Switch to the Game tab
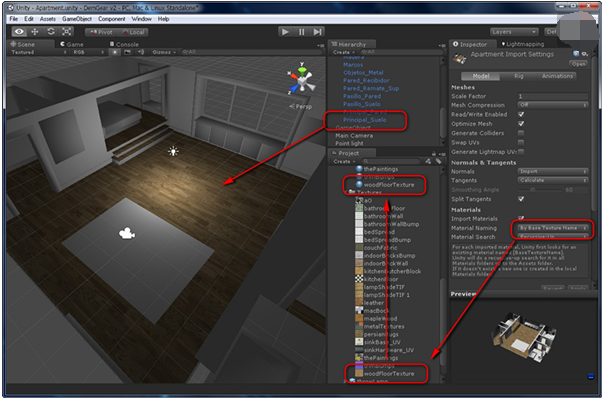Screen dimensions: 602x399 (72, 44)
